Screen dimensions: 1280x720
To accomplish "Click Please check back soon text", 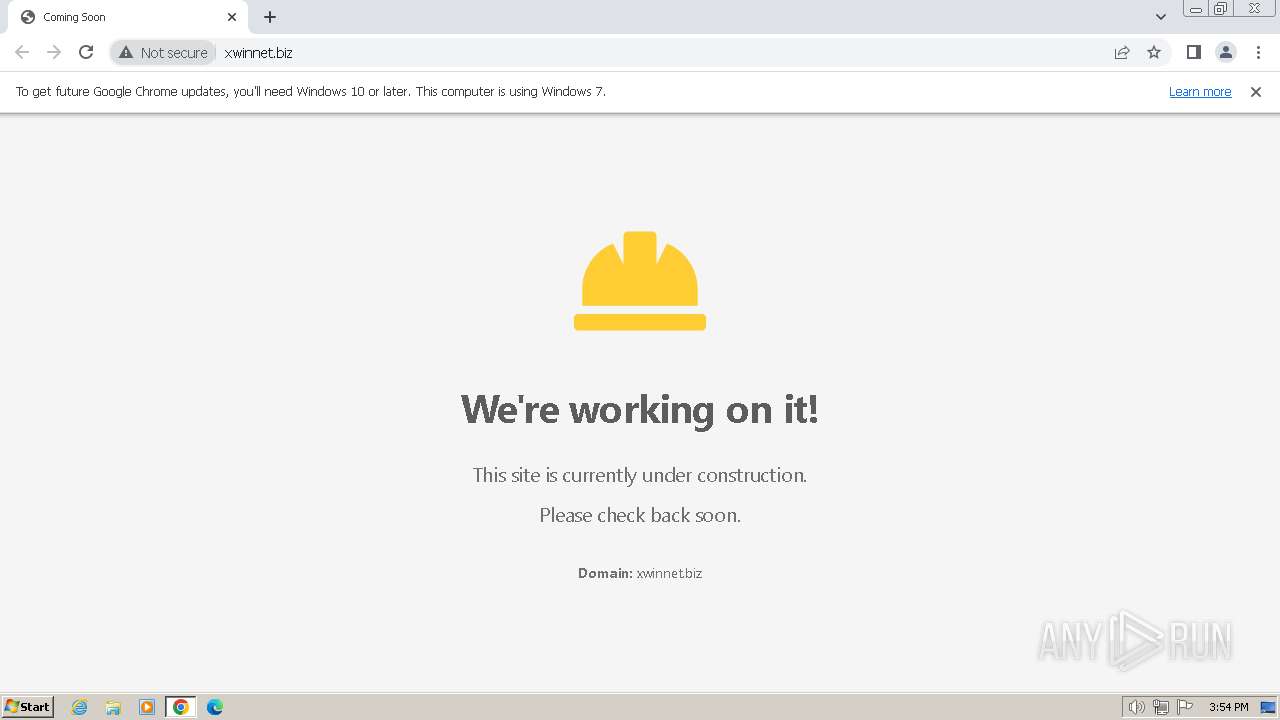I will click(640, 515).
